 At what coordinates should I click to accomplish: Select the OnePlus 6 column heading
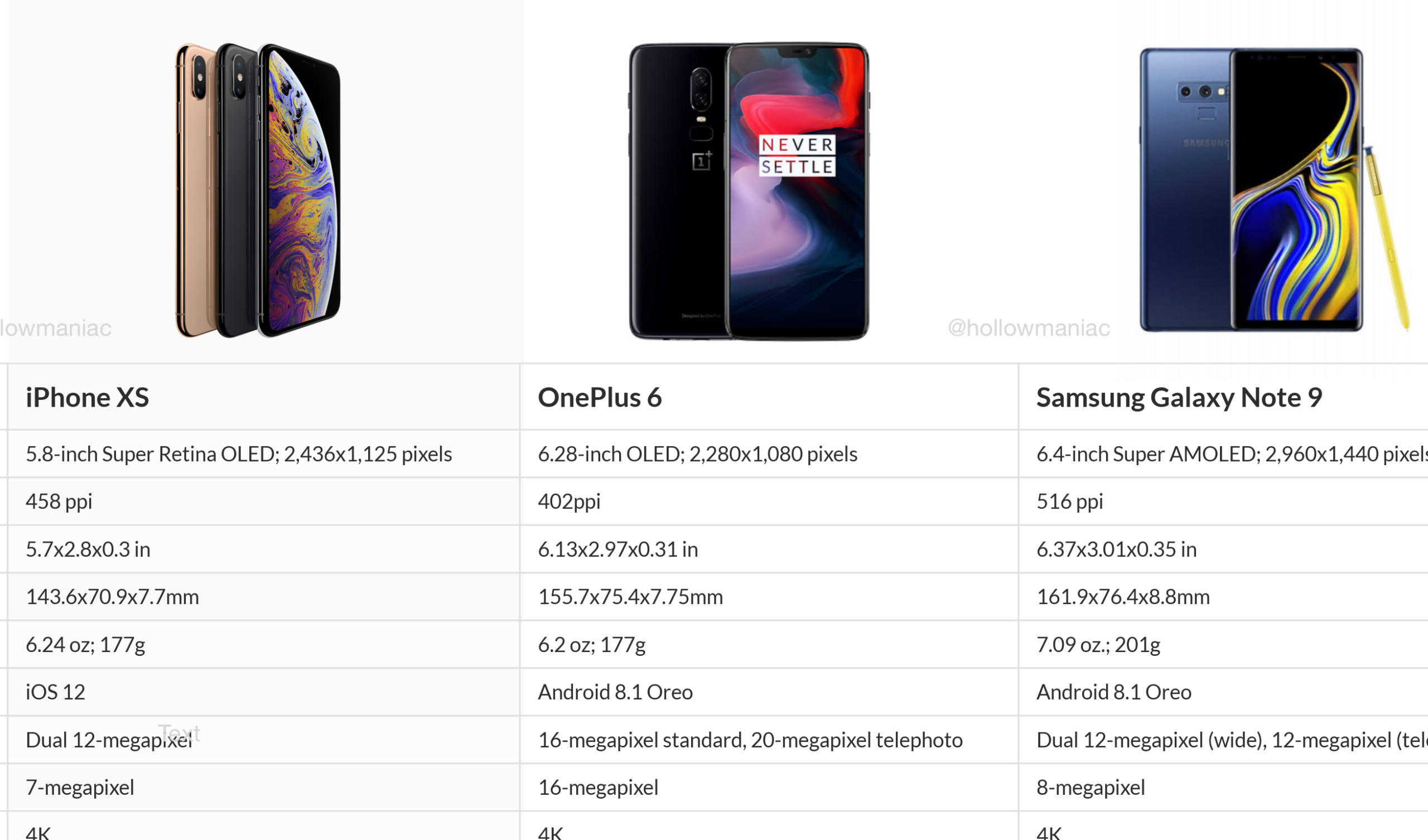[x=600, y=397]
